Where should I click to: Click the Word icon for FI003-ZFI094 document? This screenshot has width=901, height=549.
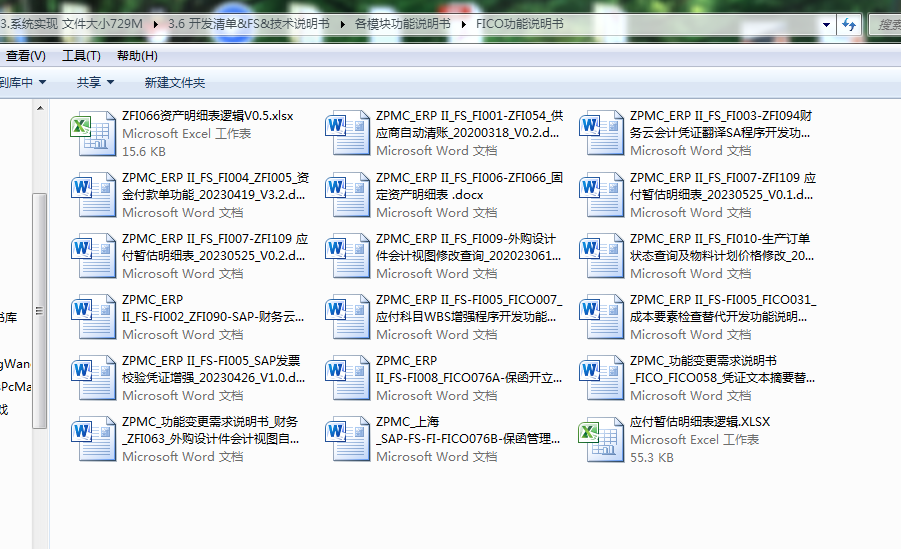[601, 133]
